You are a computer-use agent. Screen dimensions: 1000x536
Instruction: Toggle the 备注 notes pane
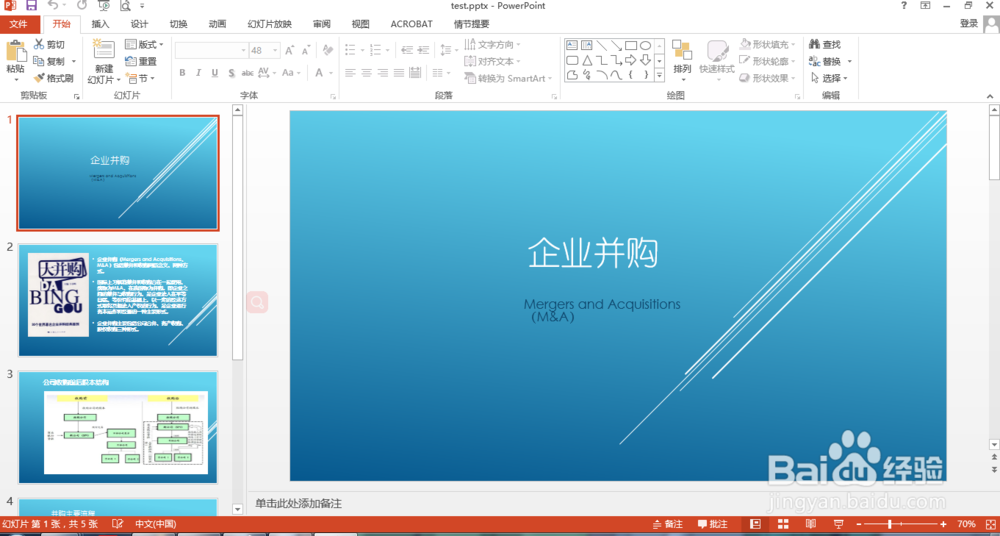668,525
